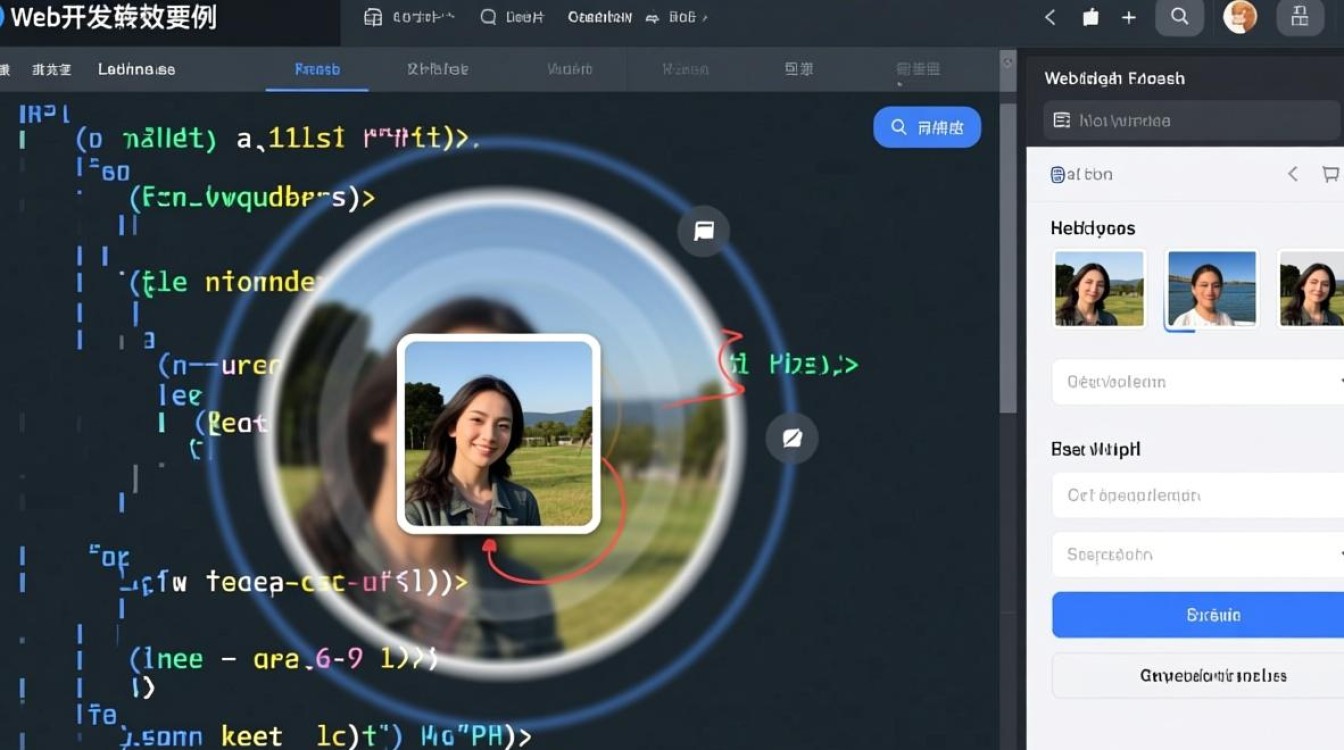
Task: Open search from the top toolbar
Action: pyautogui.click(x=1179, y=17)
